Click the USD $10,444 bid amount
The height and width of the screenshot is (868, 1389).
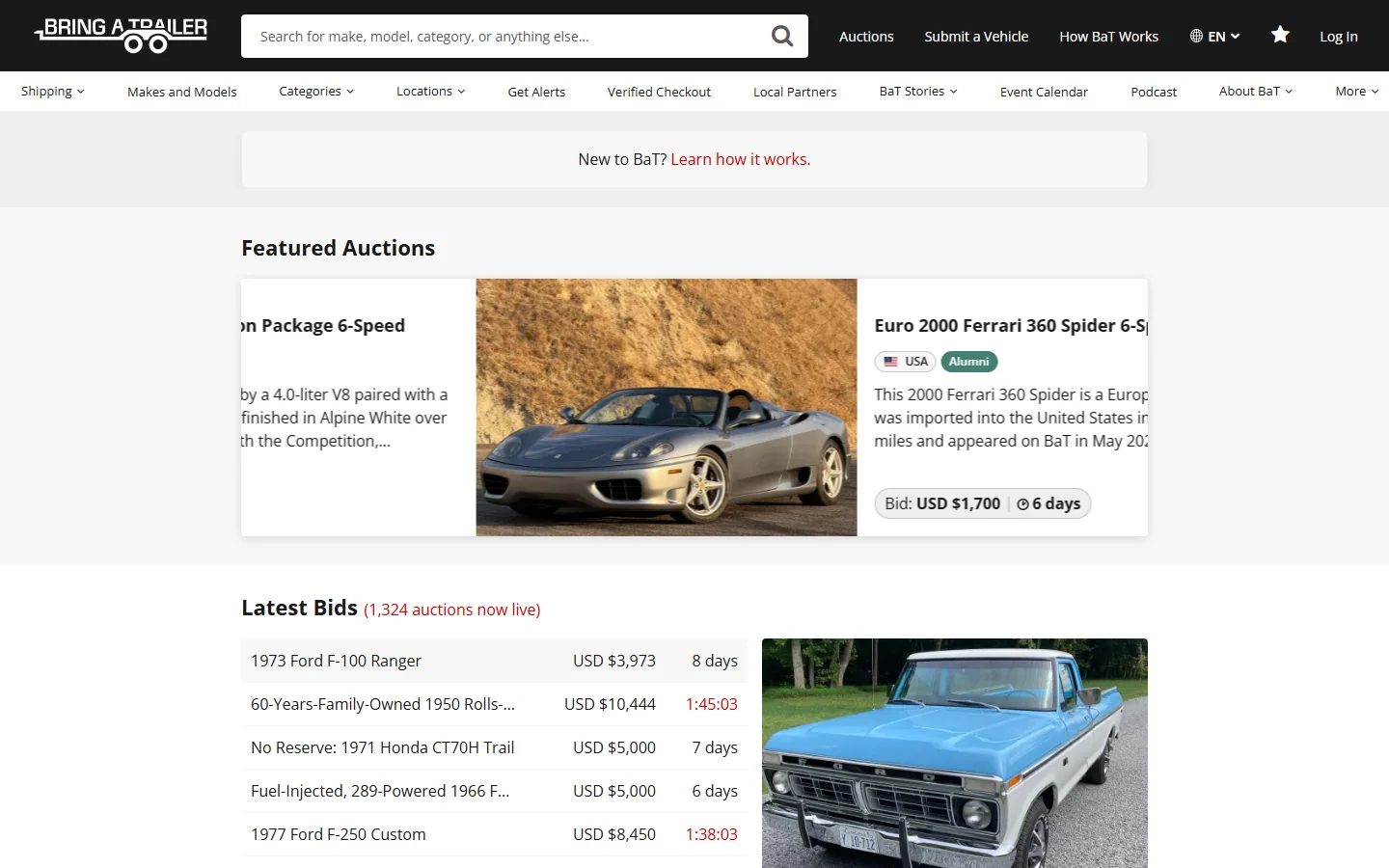pos(610,704)
